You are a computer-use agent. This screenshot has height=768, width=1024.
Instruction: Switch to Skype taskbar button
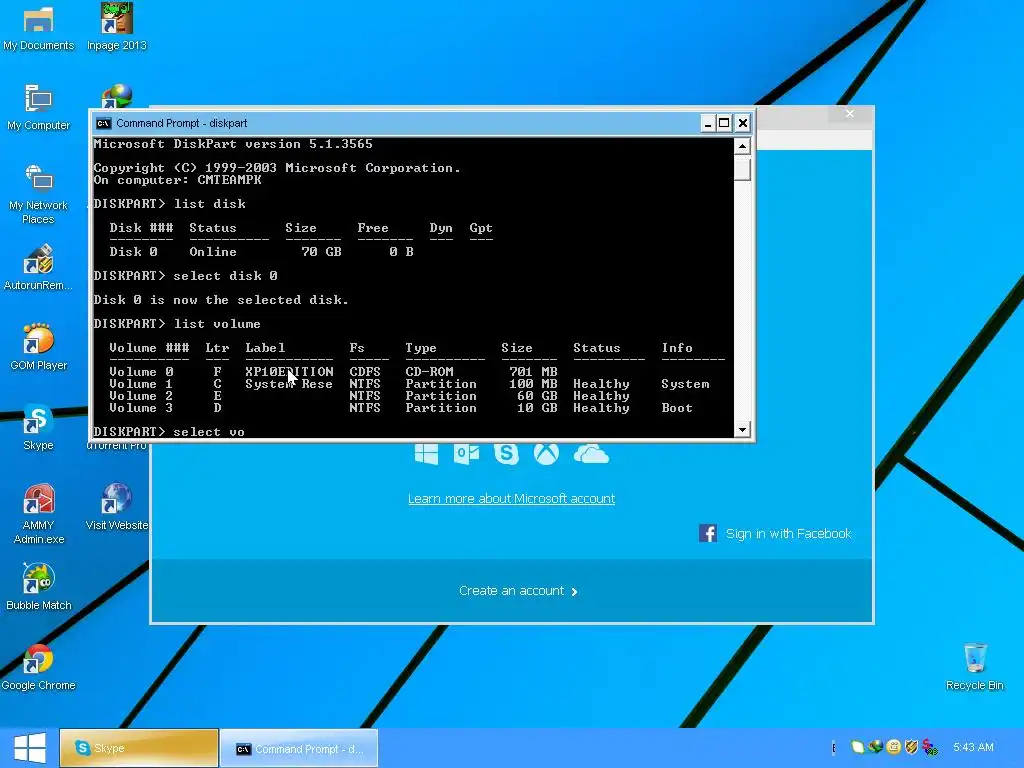pyautogui.click(x=139, y=748)
